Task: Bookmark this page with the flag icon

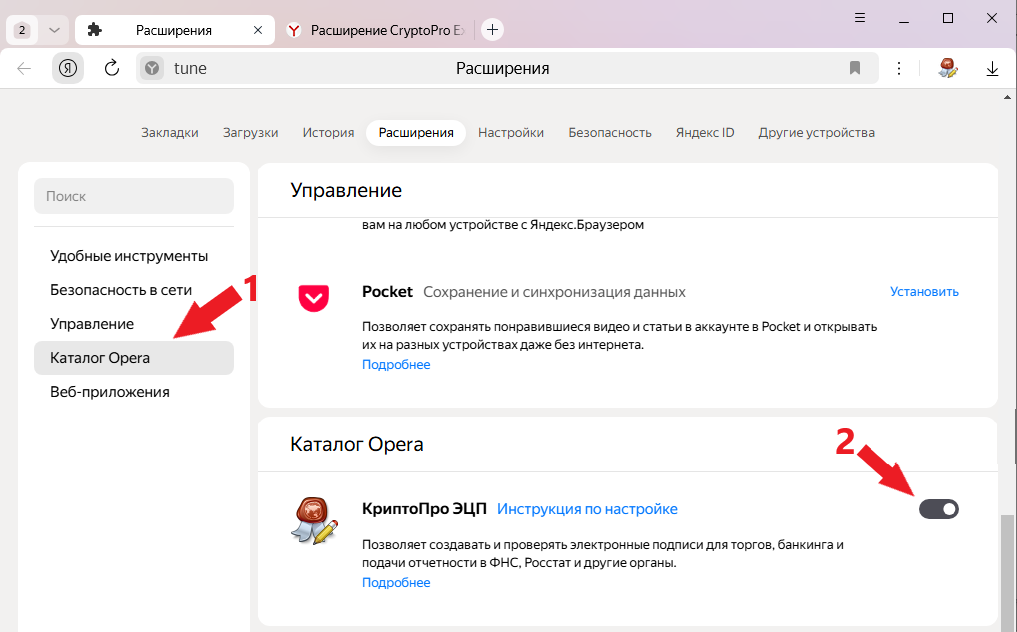Action: (x=855, y=68)
